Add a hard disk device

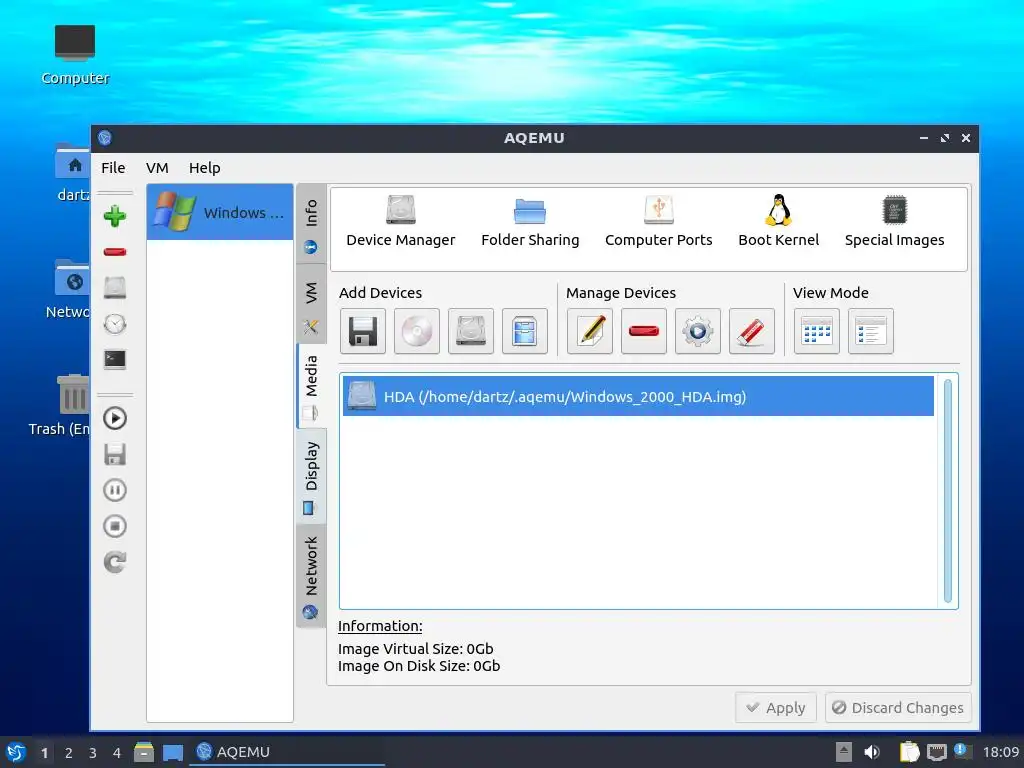click(471, 331)
